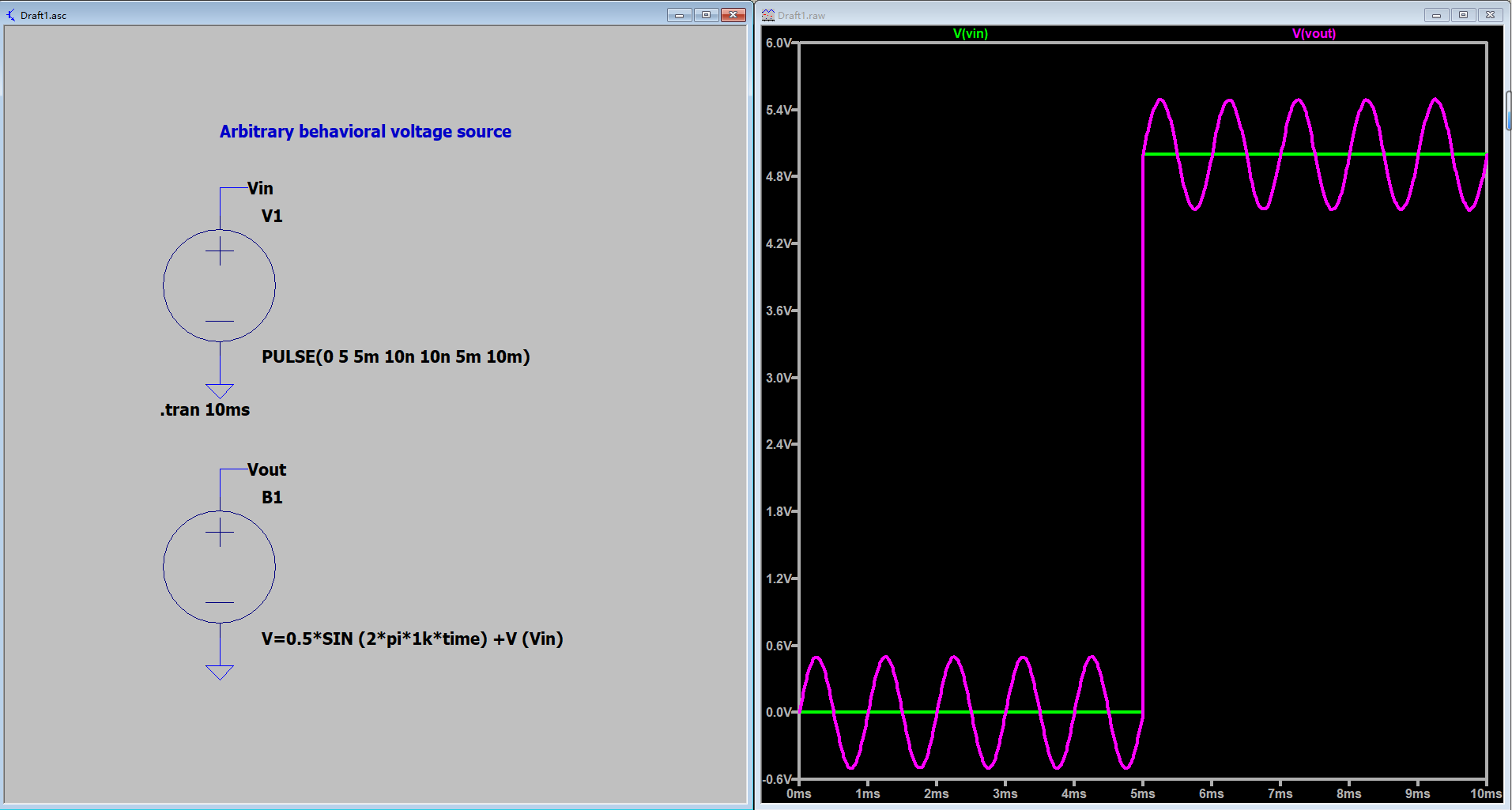The image size is (1512, 810).
Task: Click the .tran 10ms simulation directive
Action: (x=205, y=409)
